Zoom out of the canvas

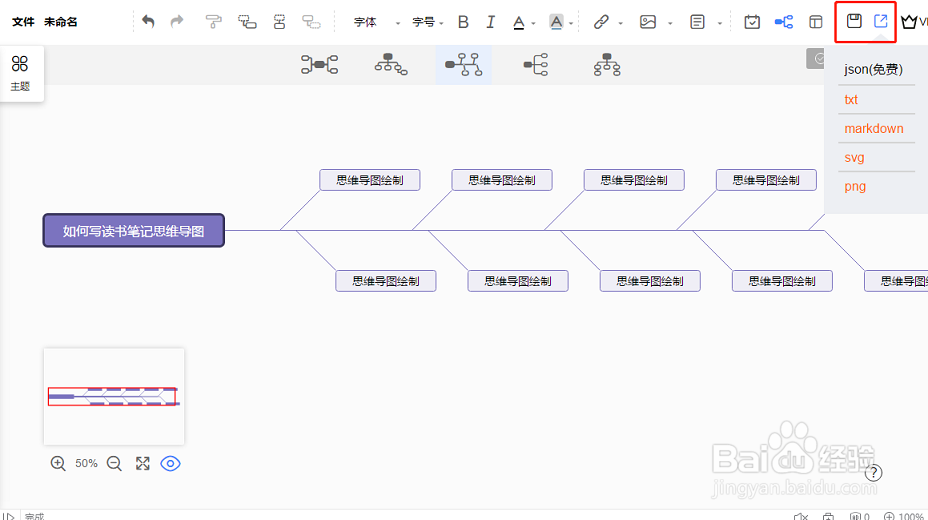[x=114, y=463]
